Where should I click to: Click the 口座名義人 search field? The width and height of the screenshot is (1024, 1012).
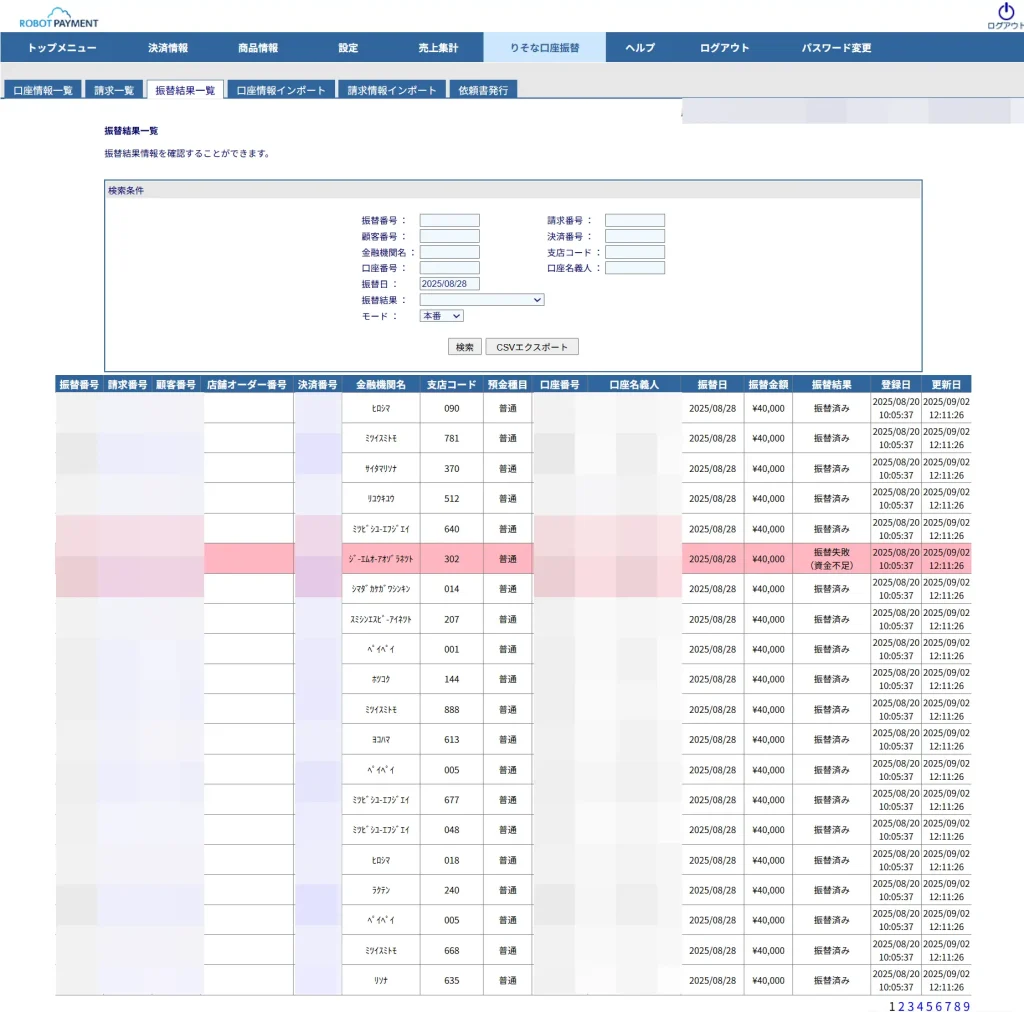click(x=634, y=268)
